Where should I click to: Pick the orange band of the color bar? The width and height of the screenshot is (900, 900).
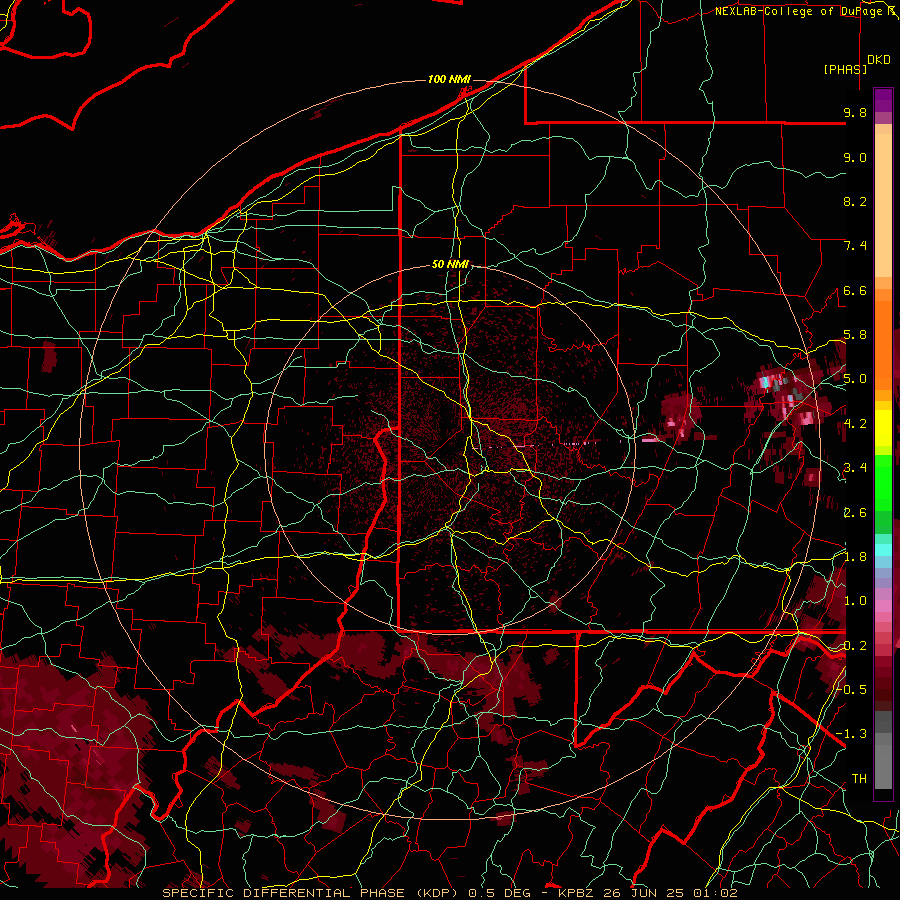(x=883, y=339)
